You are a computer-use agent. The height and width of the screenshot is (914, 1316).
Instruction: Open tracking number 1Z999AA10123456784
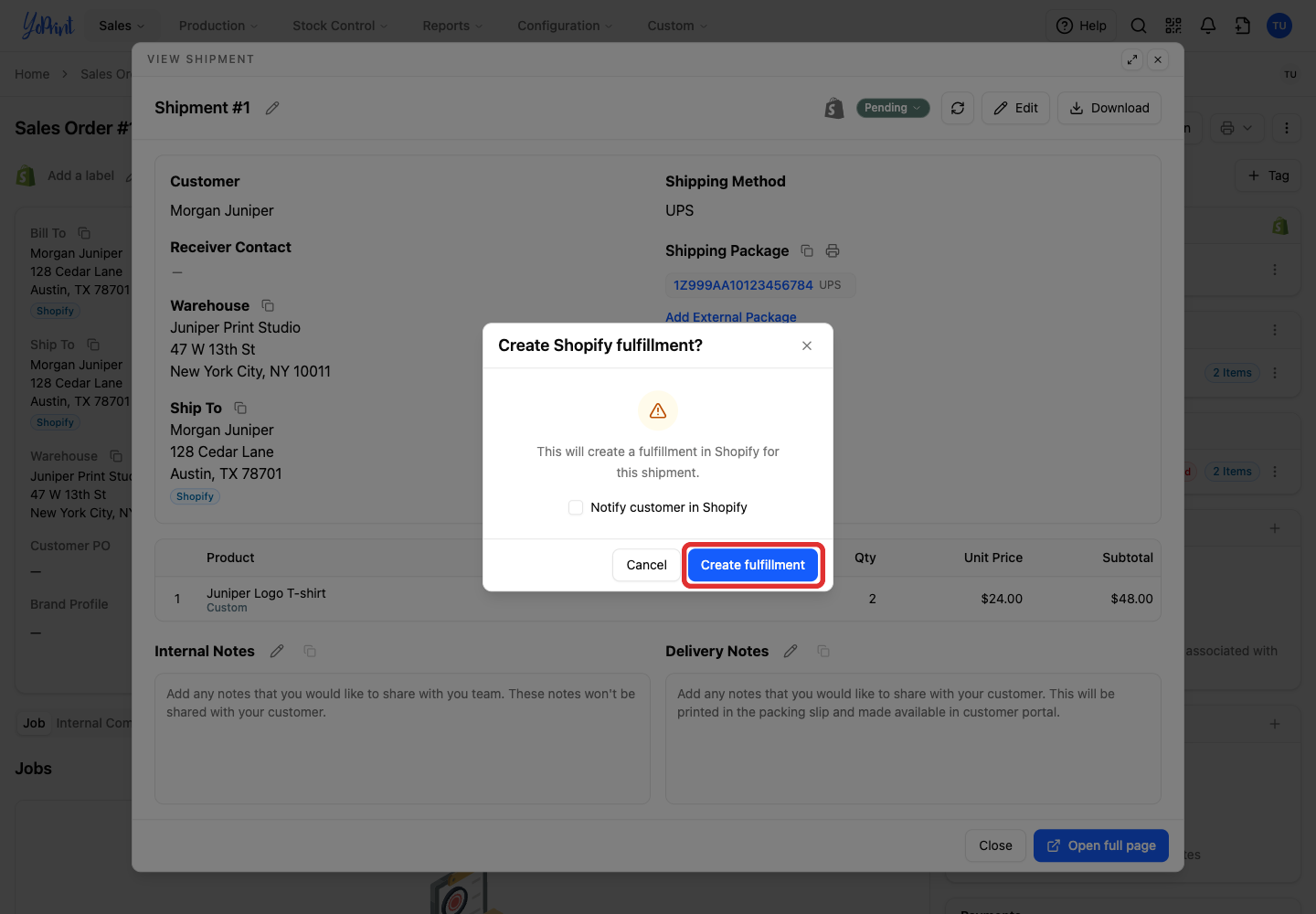[x=743, y=285]
